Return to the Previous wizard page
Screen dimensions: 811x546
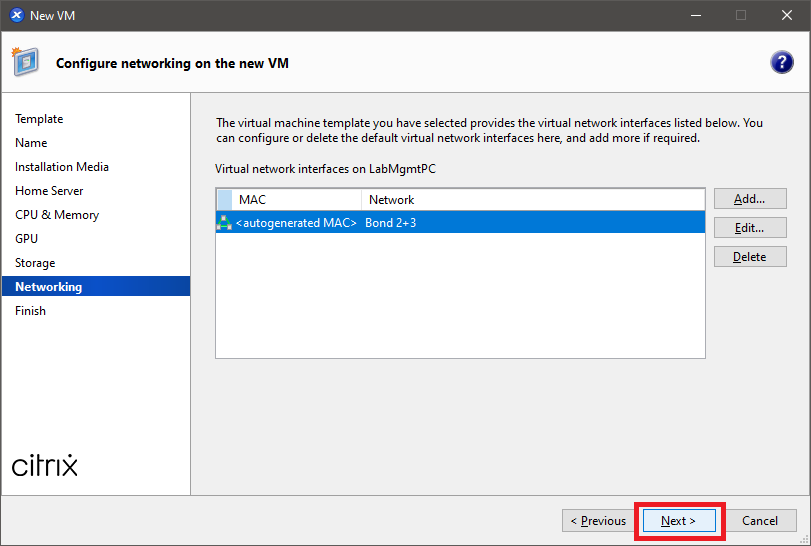tap(598, 521)
